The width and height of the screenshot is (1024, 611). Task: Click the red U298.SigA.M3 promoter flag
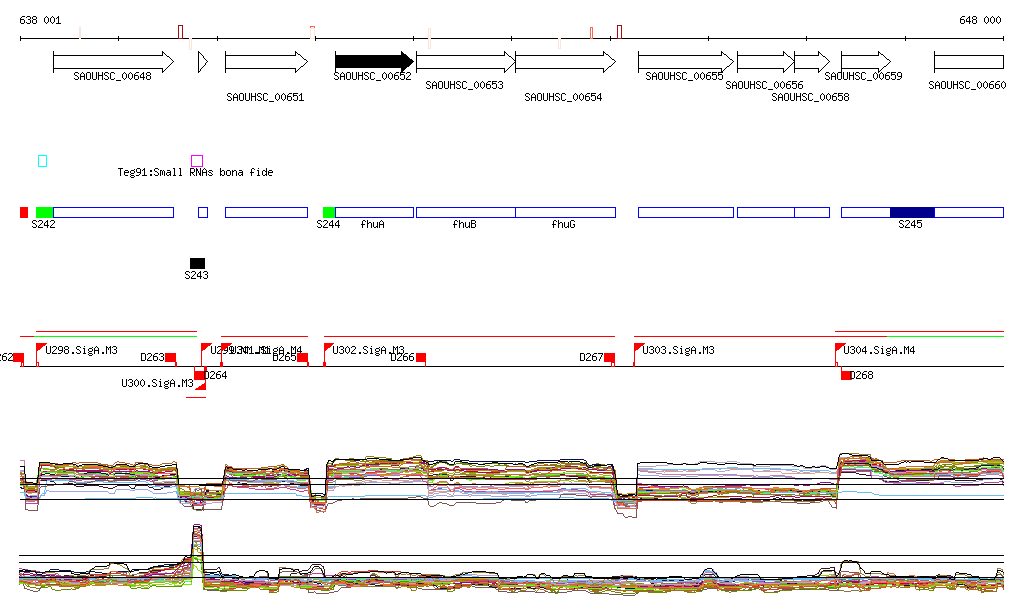click(40, 348)
